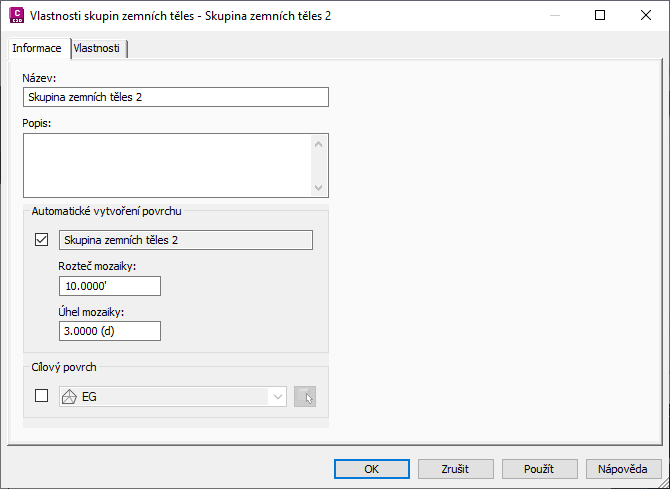Click the surface name field in Automatické vytvoření
Viewport: 670px width, 489px height.
click(186, 240)
